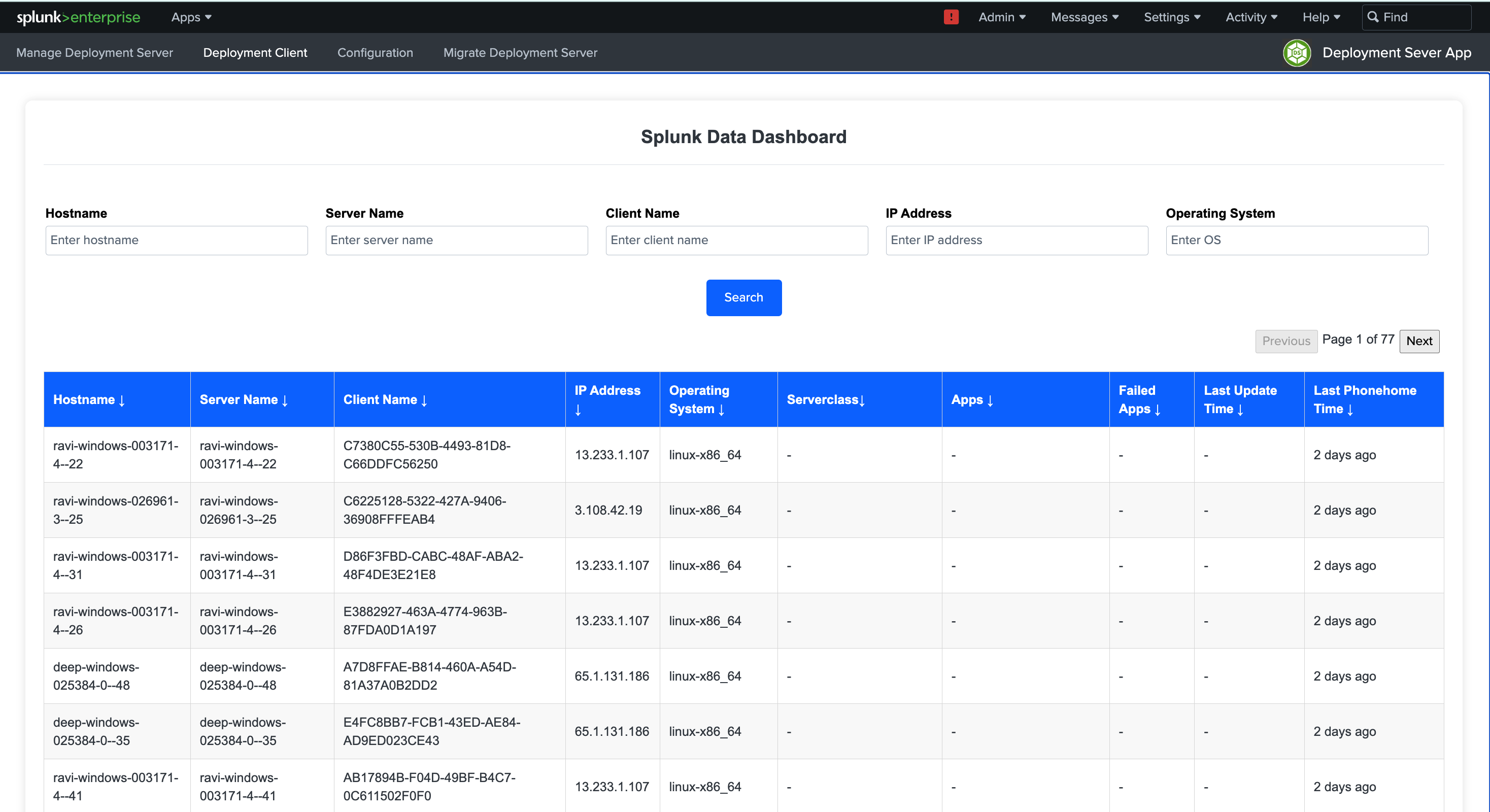Image resolution: width=1490 pixels, height=812 pixels.
Task: Click the Splunk Data Dashboard heading
Action: 743,137
